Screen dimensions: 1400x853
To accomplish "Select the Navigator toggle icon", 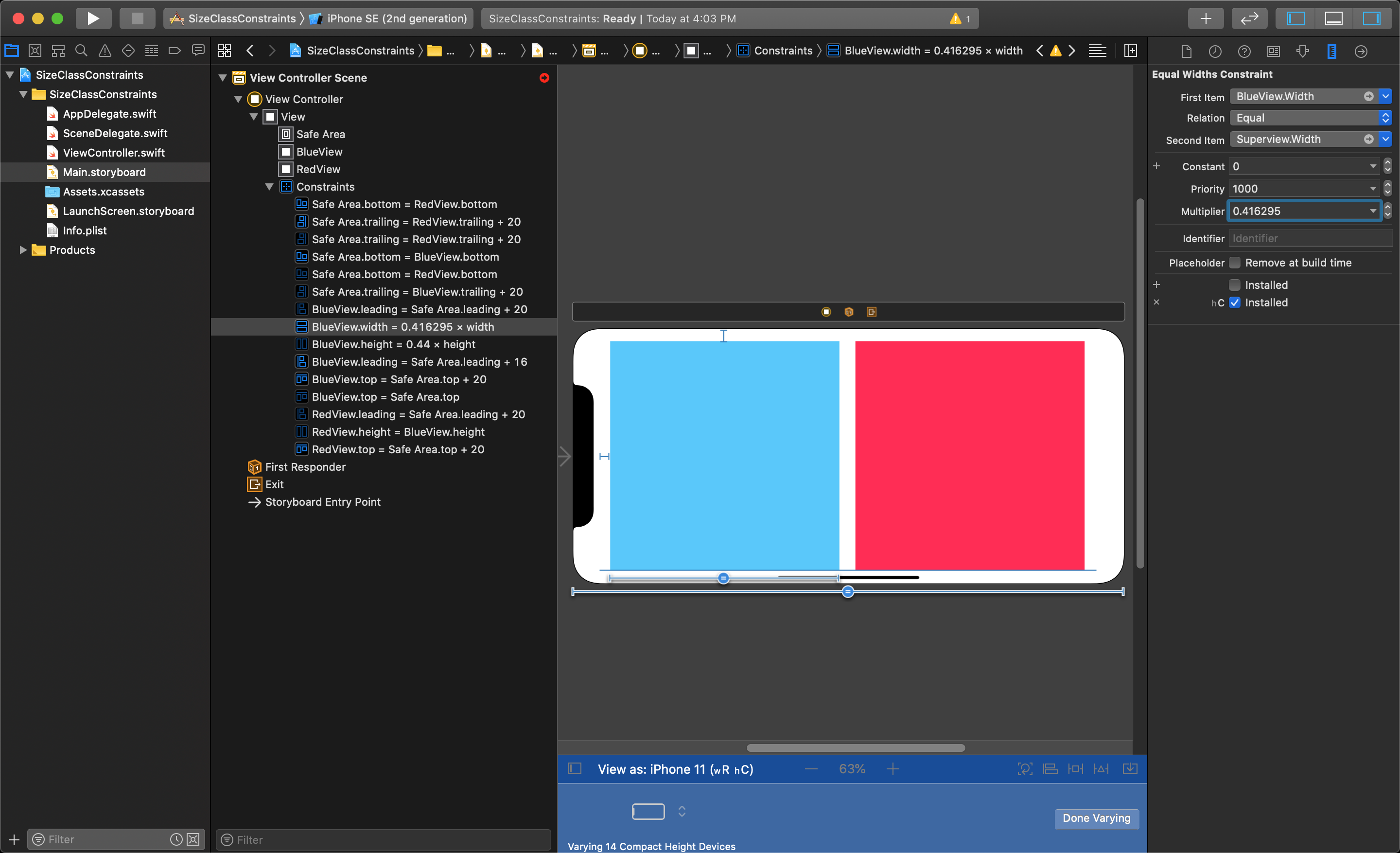I will [x=1300, y=18].
